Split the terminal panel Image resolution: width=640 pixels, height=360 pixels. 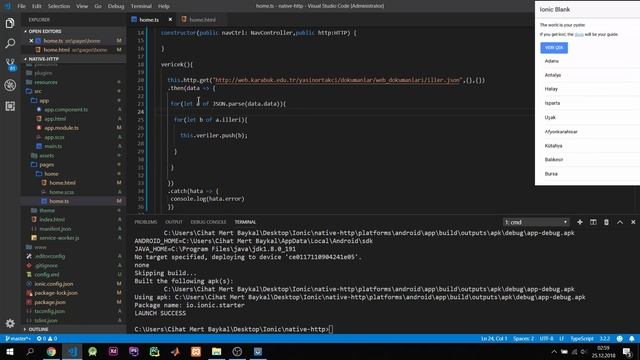593,222
